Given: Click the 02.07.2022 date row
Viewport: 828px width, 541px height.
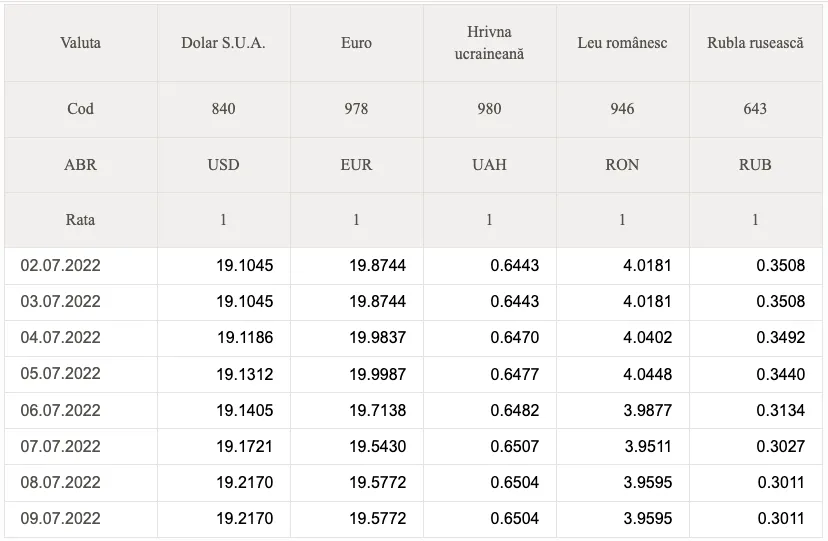Looking at the screenshot, I should 413,265.
